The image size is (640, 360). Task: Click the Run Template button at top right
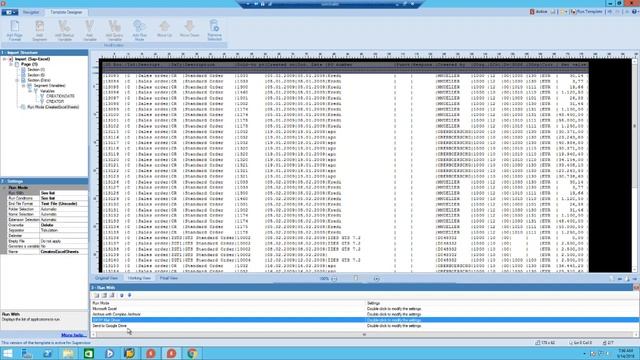coord(586,12)
